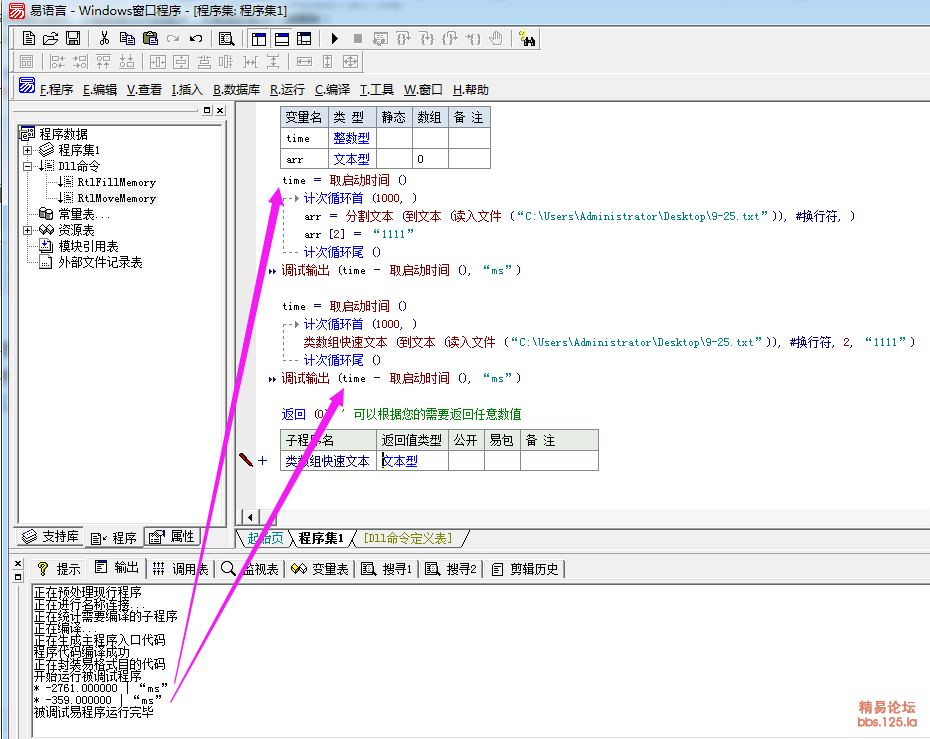Click the same-width sizing icon
Image resolution: width=930 pixels, height=739 pixels.
(x=304, y=62)
